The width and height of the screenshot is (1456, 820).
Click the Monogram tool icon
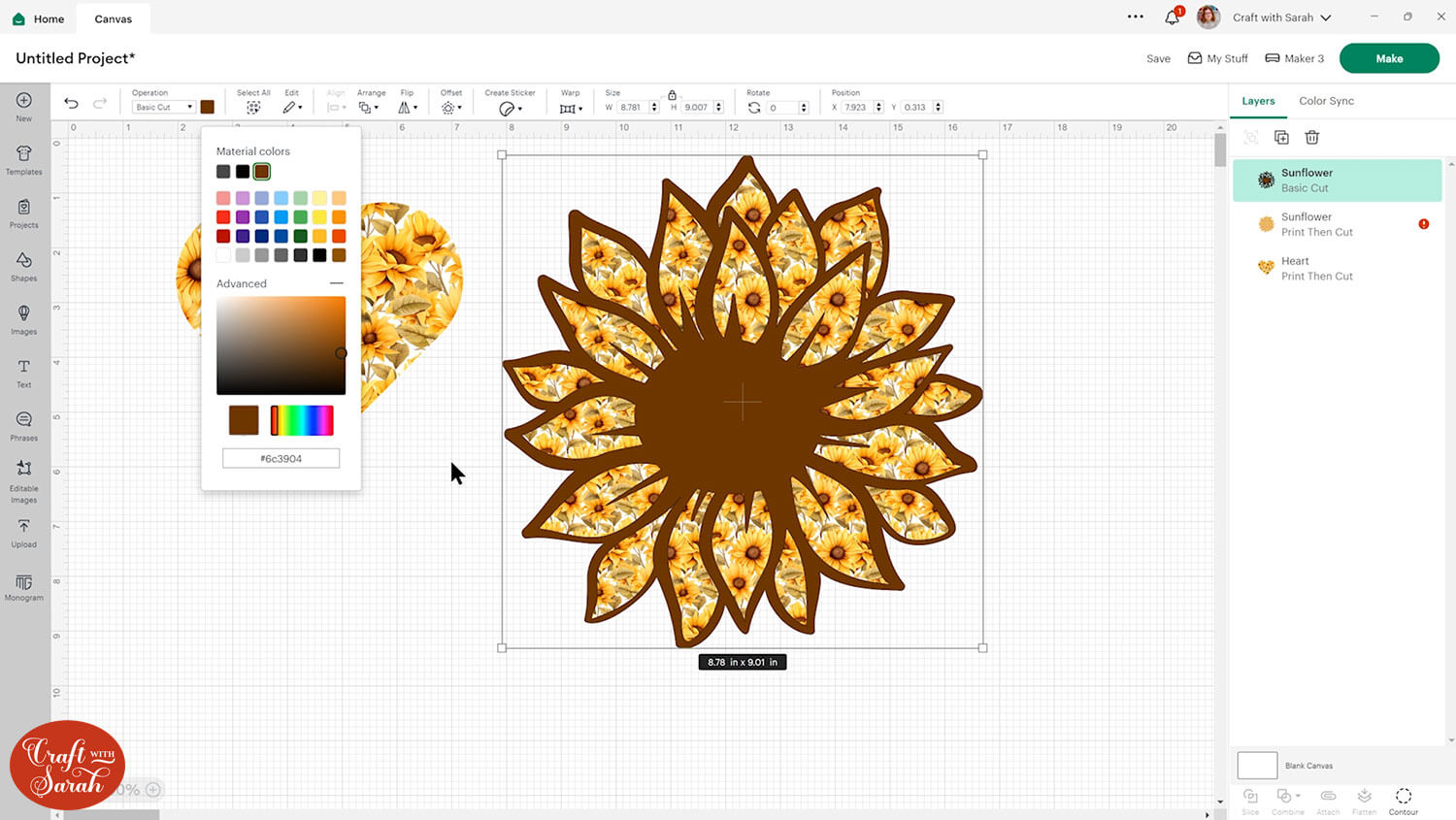pyautogui.click(x=24, y=586)
